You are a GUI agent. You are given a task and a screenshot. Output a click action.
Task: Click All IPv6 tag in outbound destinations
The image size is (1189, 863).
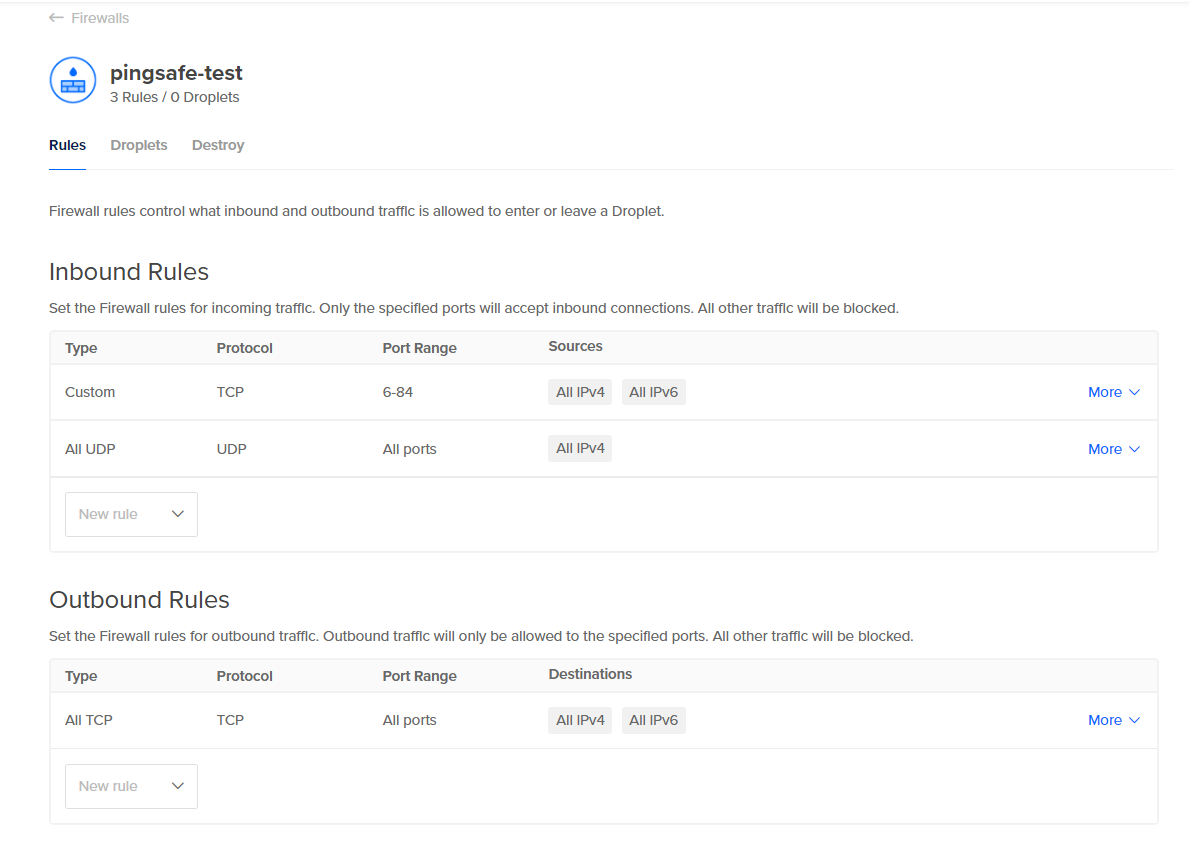point(653,720)
